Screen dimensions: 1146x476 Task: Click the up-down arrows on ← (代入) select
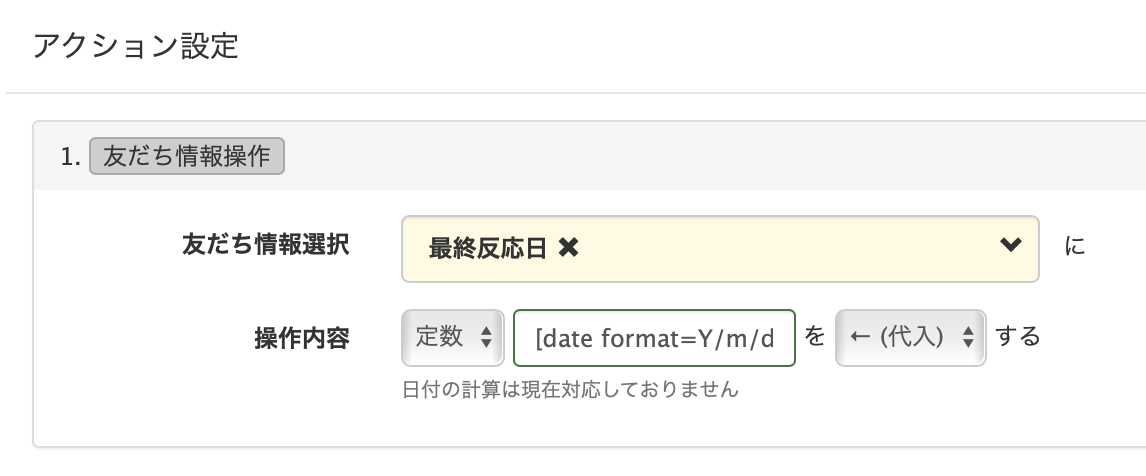point(967,338)
